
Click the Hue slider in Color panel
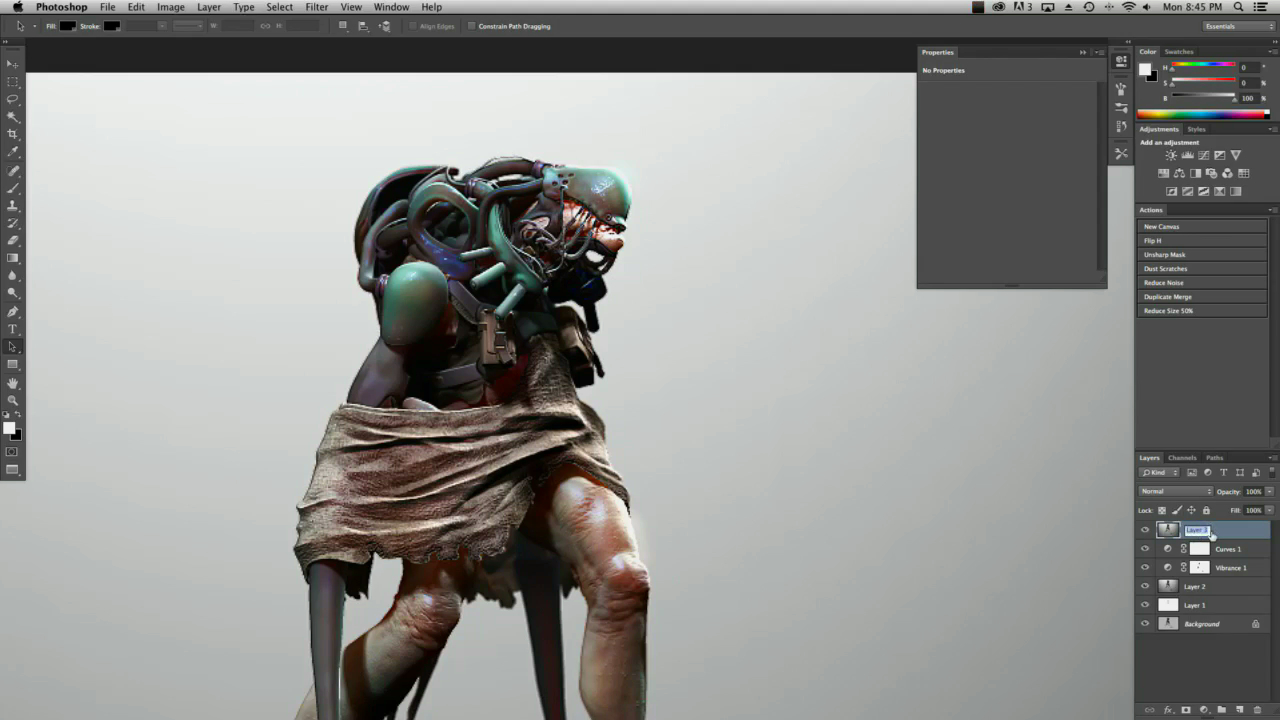tap(1203, 66)
